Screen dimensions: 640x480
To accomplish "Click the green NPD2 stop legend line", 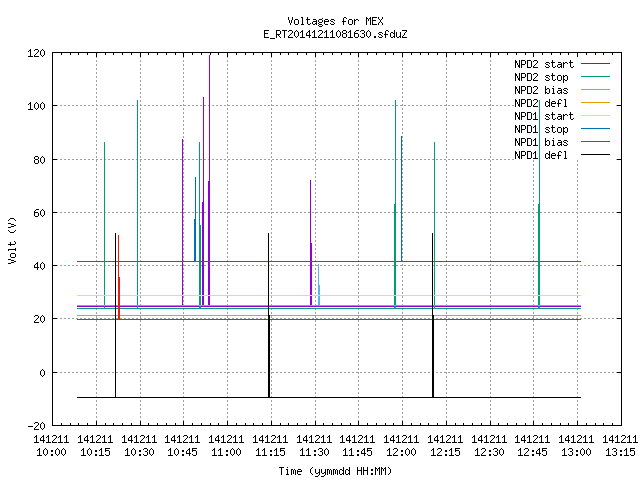I will [595, 77].
